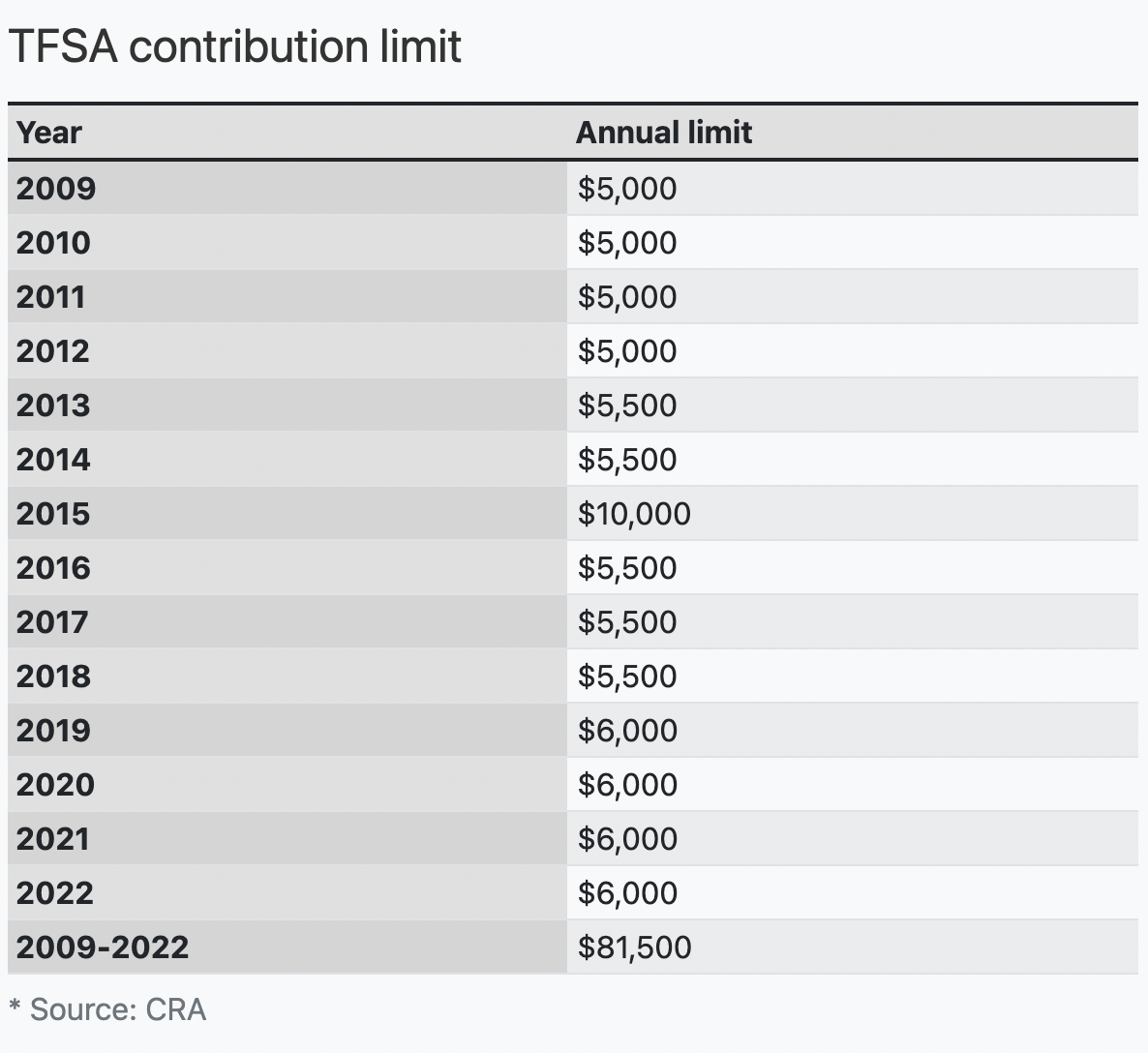Click the 2022 year row label
Image resolution: width=1148 pixels, height=1053 pixels.
(x=55, y=892)
